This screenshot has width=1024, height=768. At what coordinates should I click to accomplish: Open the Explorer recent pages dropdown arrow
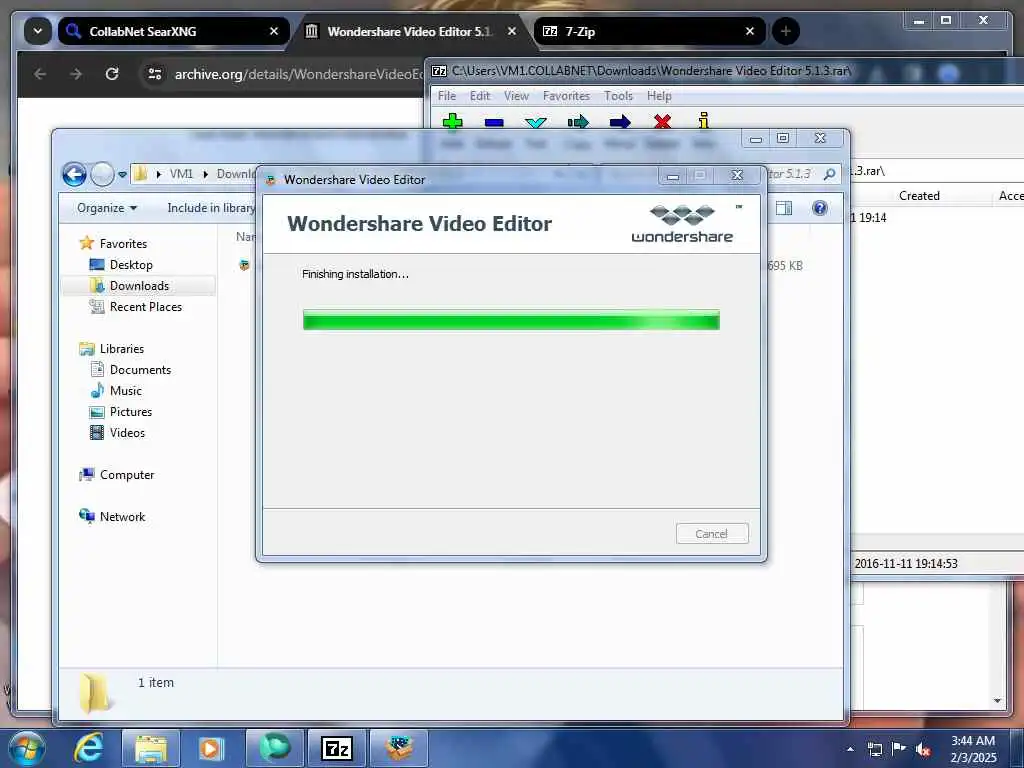[x=122, y=174]
